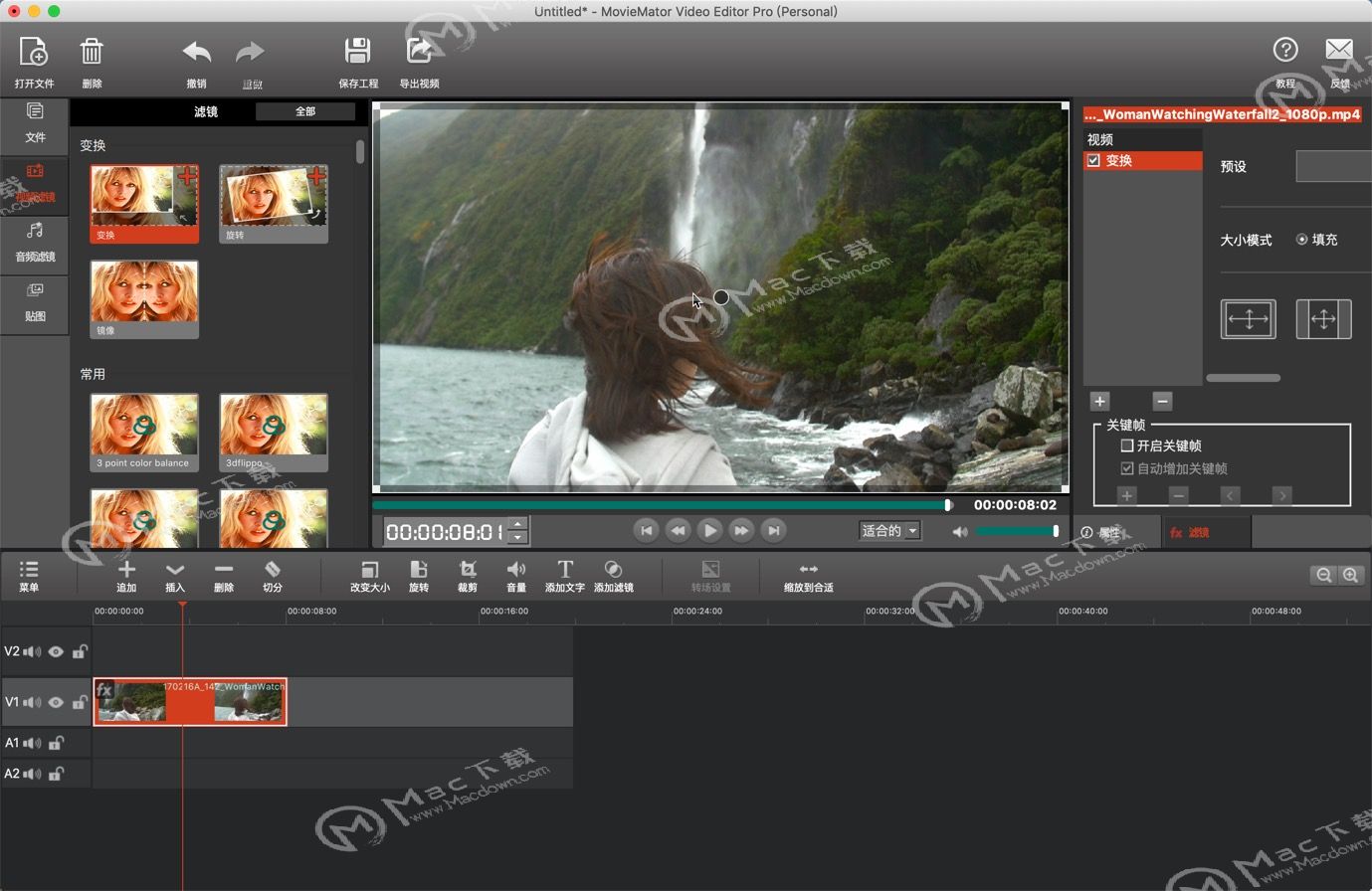Open the 预设 preset combo box
1372x891 pixels.
point(1333,166)
